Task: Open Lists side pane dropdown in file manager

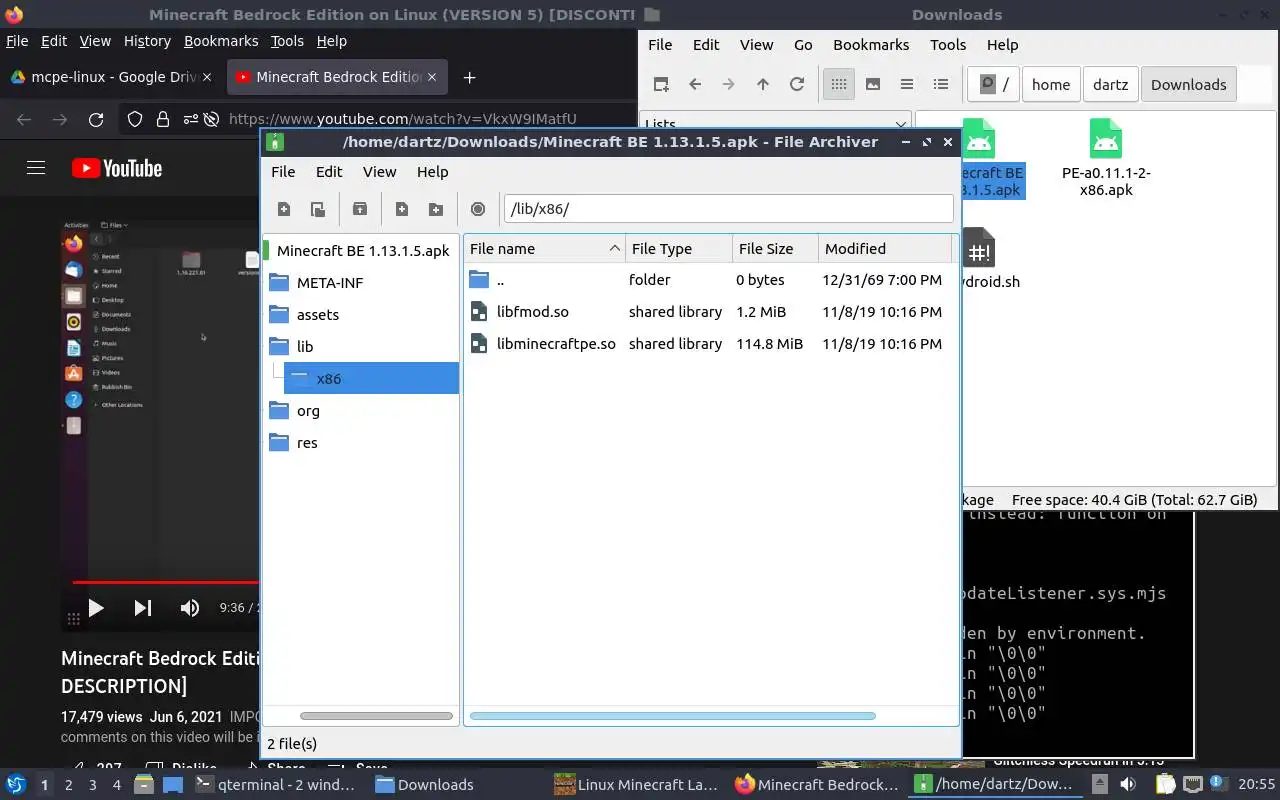Action: click(776, 124)
